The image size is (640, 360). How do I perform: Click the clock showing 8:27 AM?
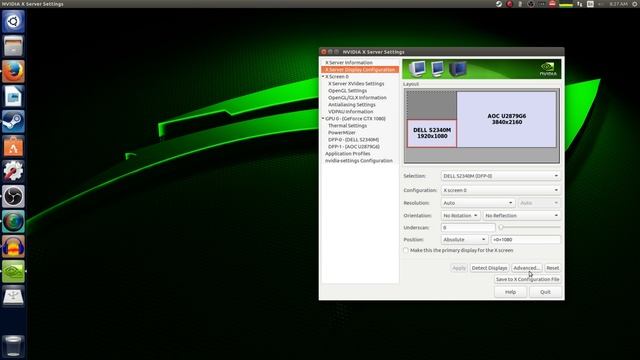618,4
